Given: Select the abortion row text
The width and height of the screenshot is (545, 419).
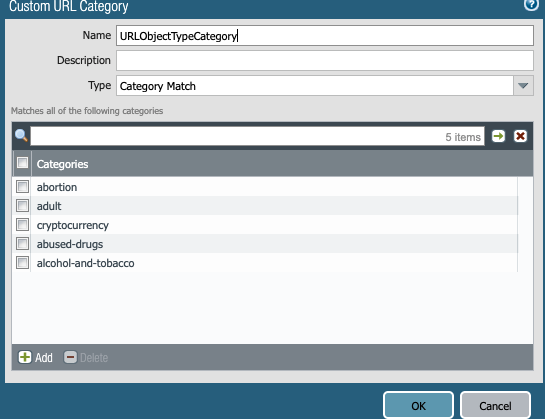Looking at the screenshot, I should tap(57, 187).
